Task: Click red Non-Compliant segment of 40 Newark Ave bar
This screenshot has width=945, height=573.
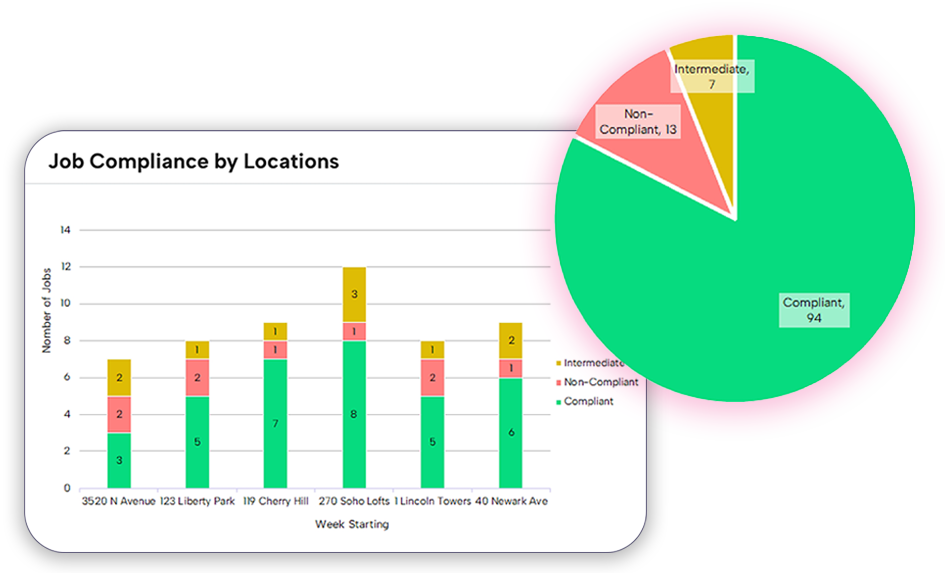Action: tap(510, 368)
